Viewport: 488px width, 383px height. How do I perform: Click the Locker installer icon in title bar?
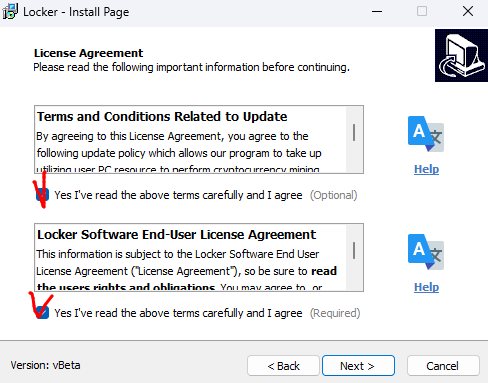[10, 12]
